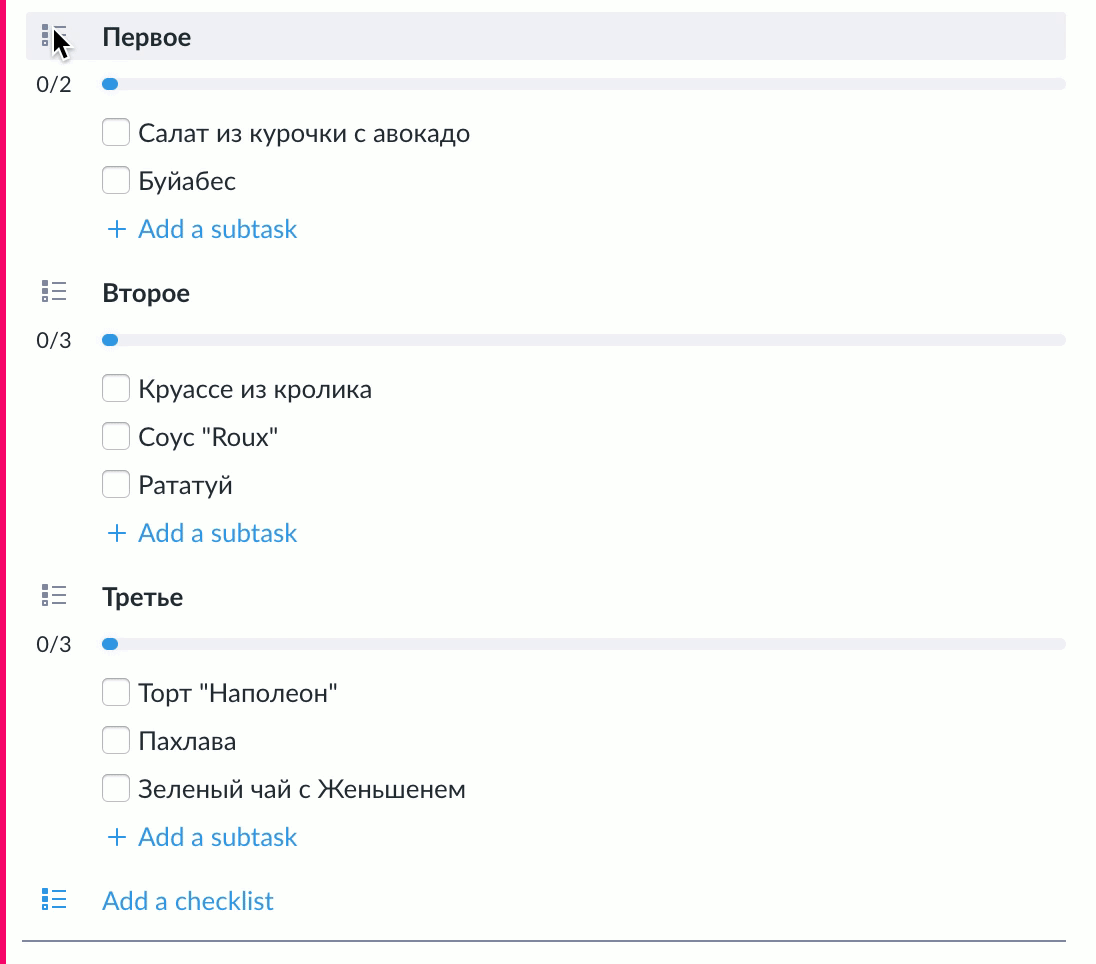Click the Зеленый чай с Женьшенем subtask text
Viewport: 1096px width, 964px height.
(x=302, y=789)
